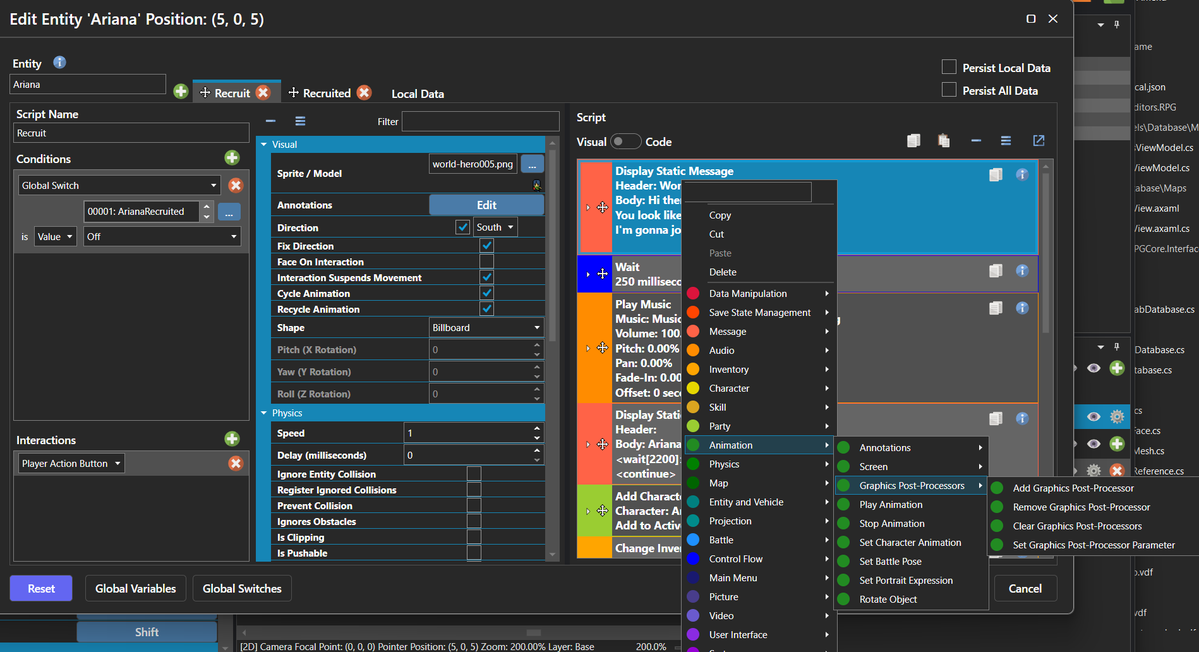
Task: Uncheck the Cycle Animation checkbox
Action: click(486, 293)
